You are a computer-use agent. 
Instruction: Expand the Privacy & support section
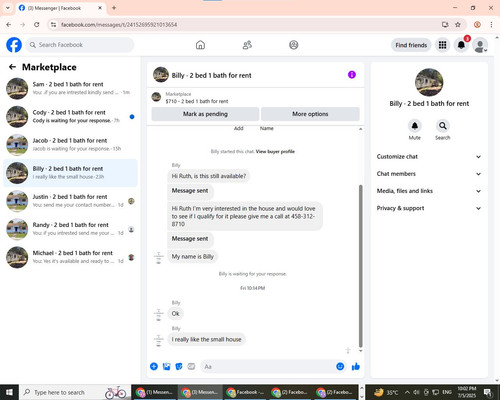[429, 208]
